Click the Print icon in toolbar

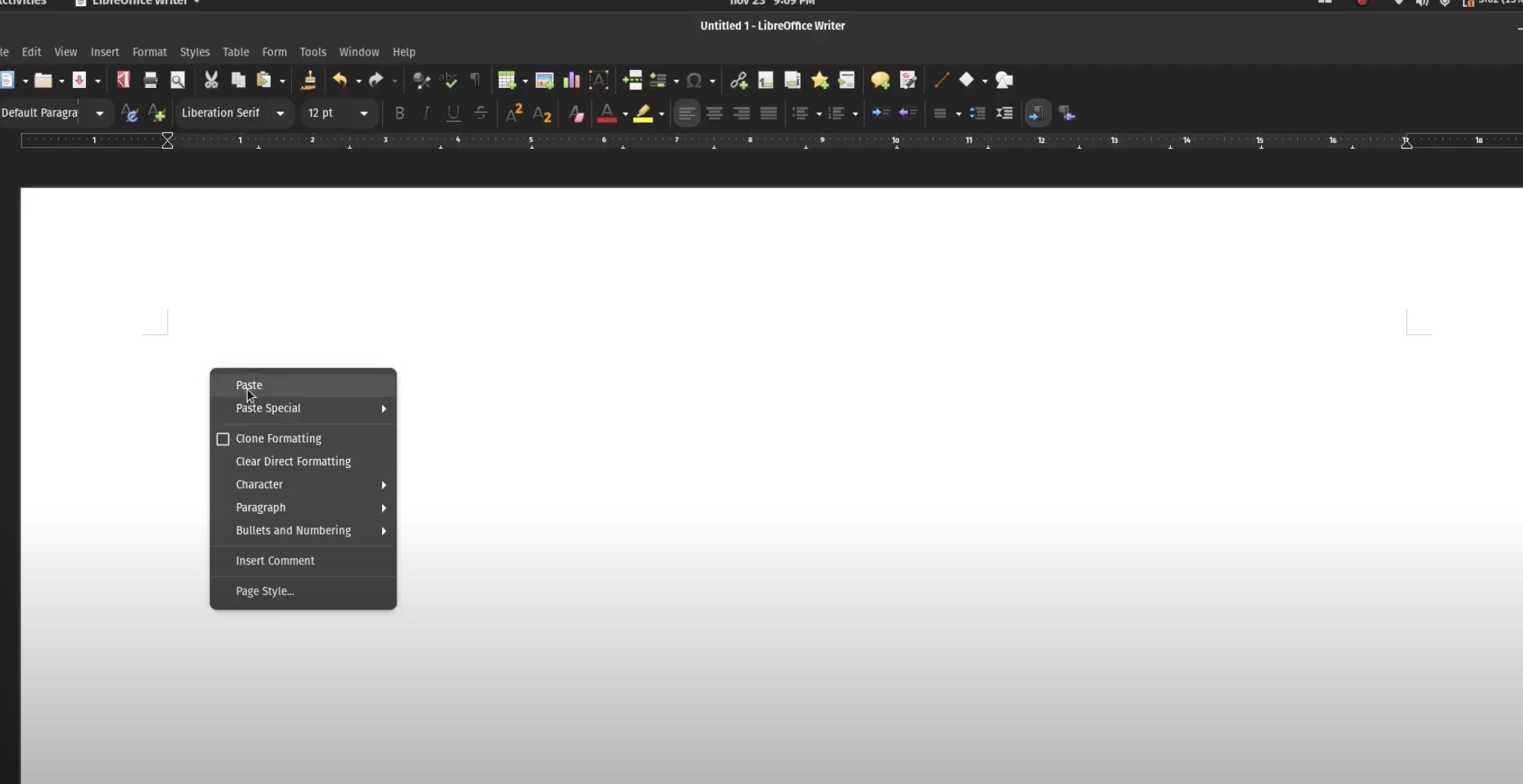pos(150,80)
